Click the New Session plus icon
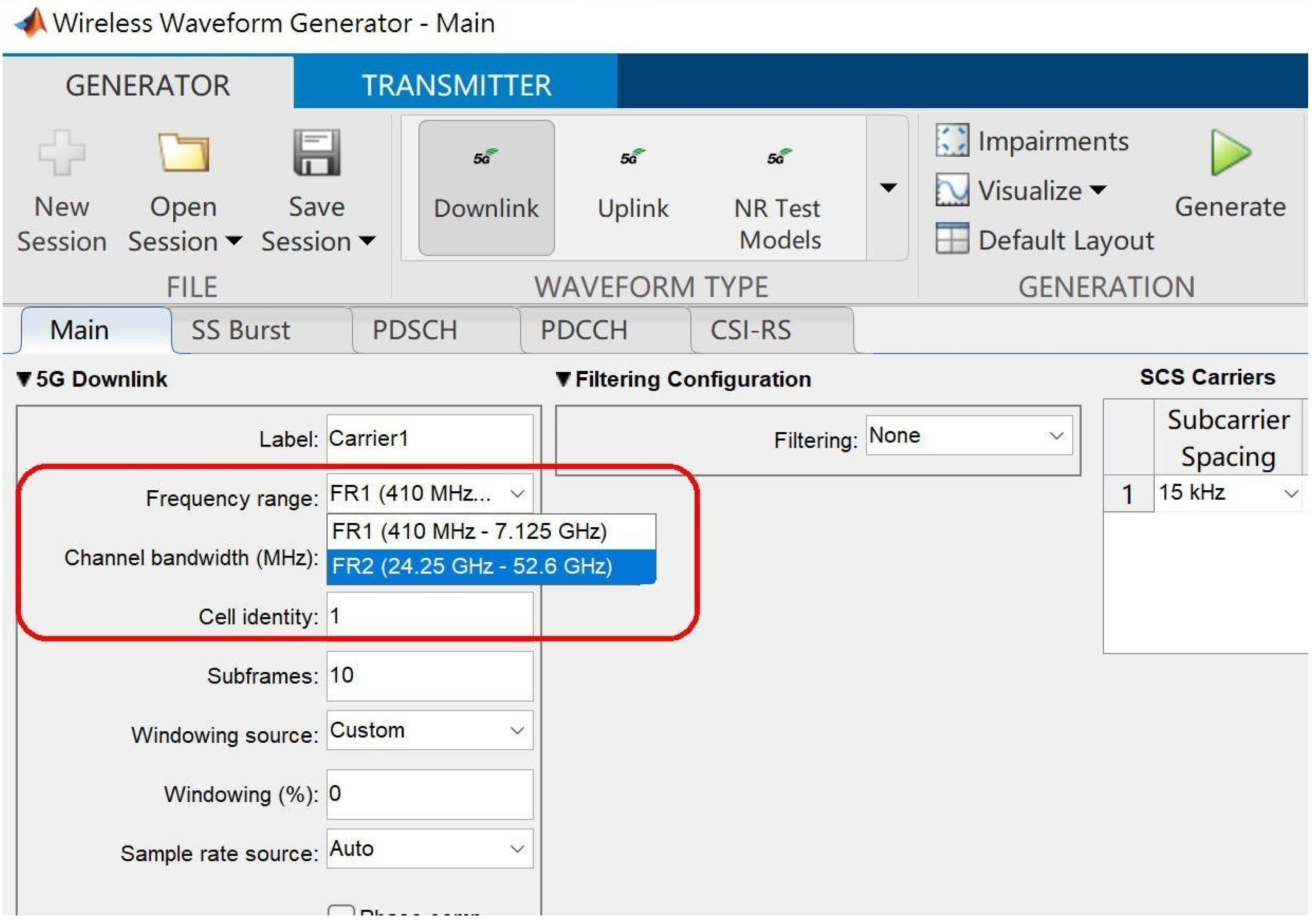Screen dimensions: 1314x924 pos(62,153)
